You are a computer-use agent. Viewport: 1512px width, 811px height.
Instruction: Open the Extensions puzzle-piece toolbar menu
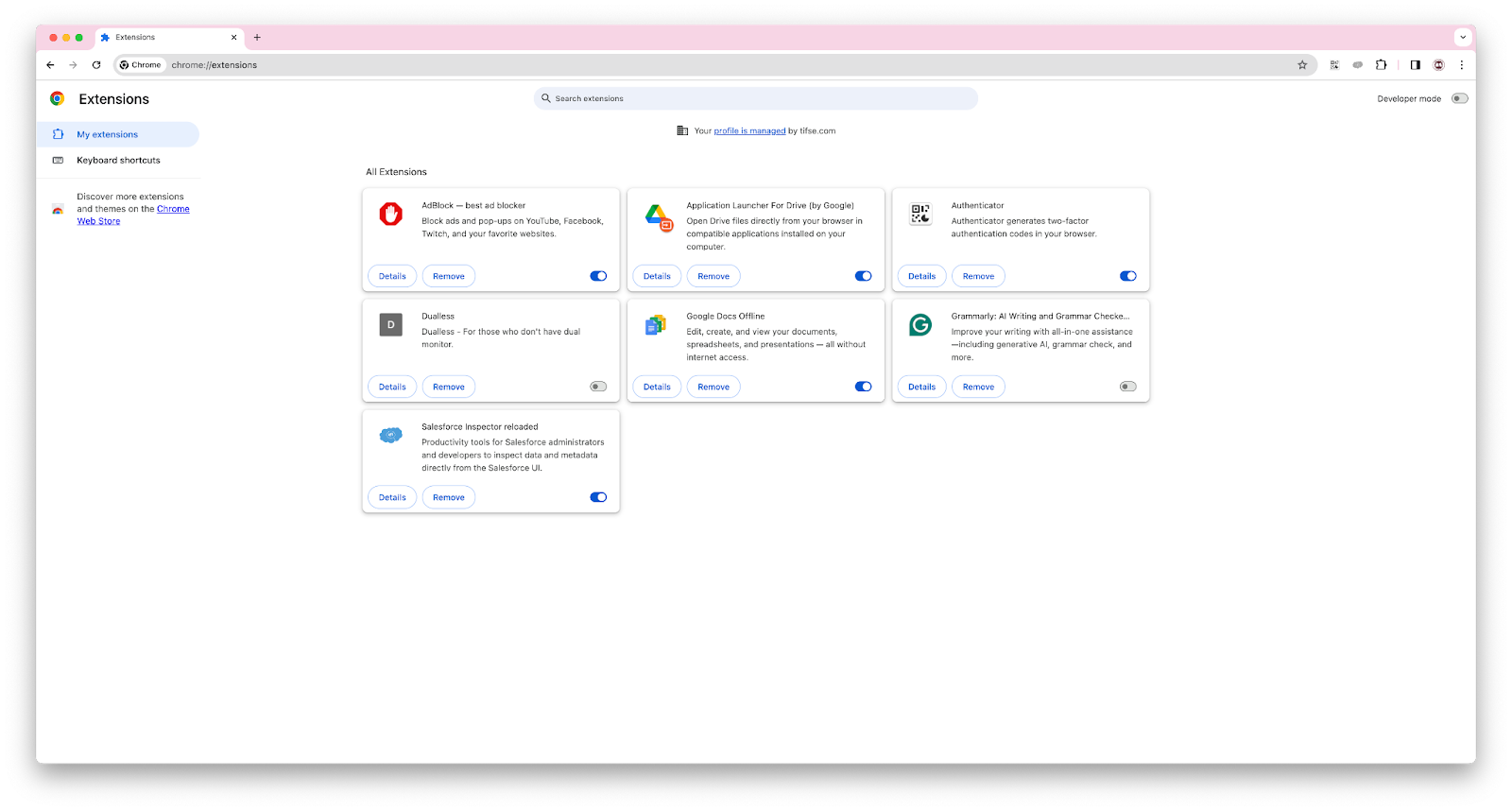[x=1382, y=65]
